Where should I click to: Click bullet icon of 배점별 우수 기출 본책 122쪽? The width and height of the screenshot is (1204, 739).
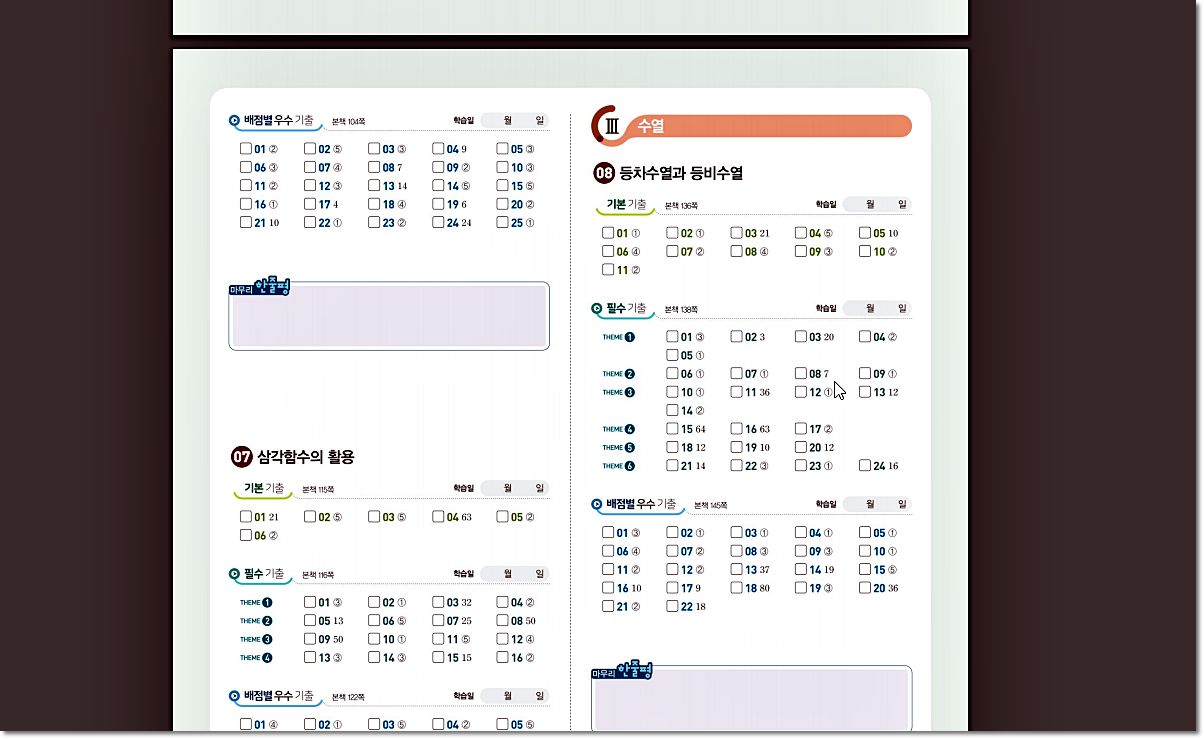point(234,696)
